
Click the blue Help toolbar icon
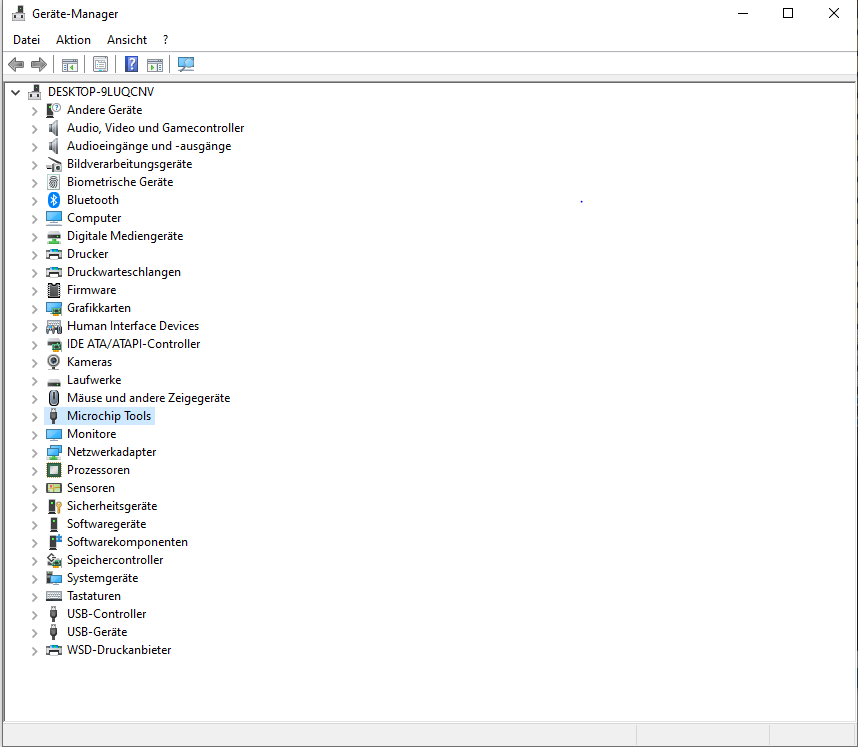(x=131, y=64)
